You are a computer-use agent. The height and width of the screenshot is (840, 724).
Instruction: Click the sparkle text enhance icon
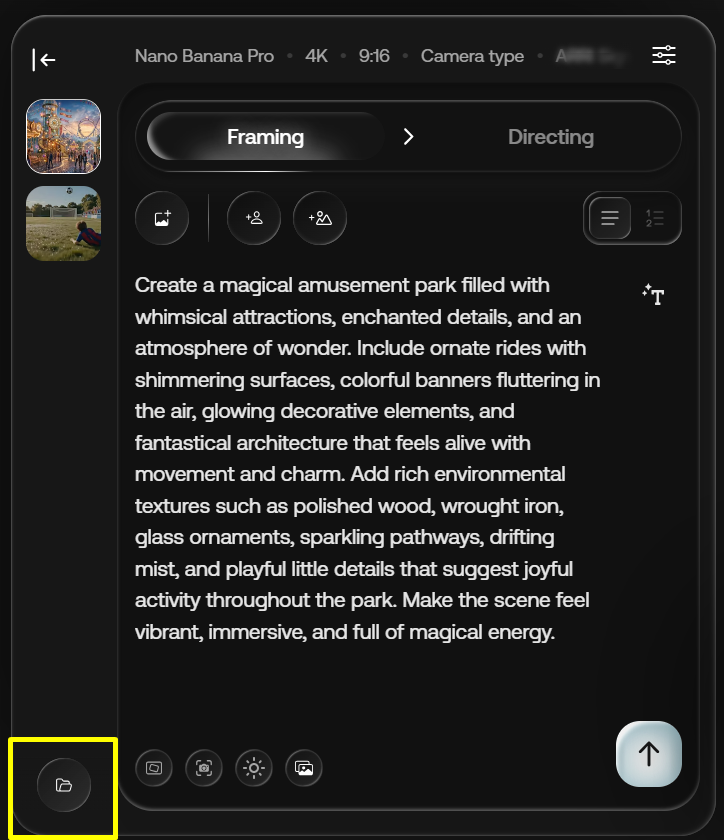point(654,295)
